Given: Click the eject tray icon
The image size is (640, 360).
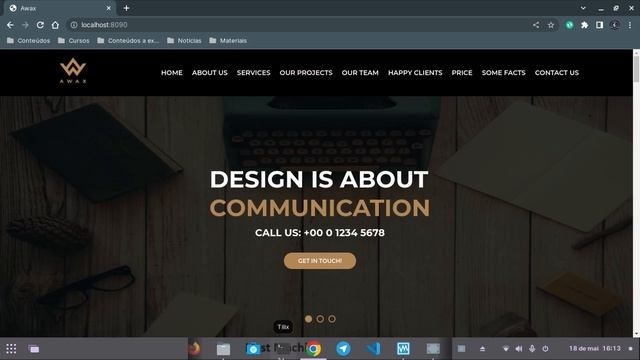Looking at the screenshot, I should coord(482,349).
